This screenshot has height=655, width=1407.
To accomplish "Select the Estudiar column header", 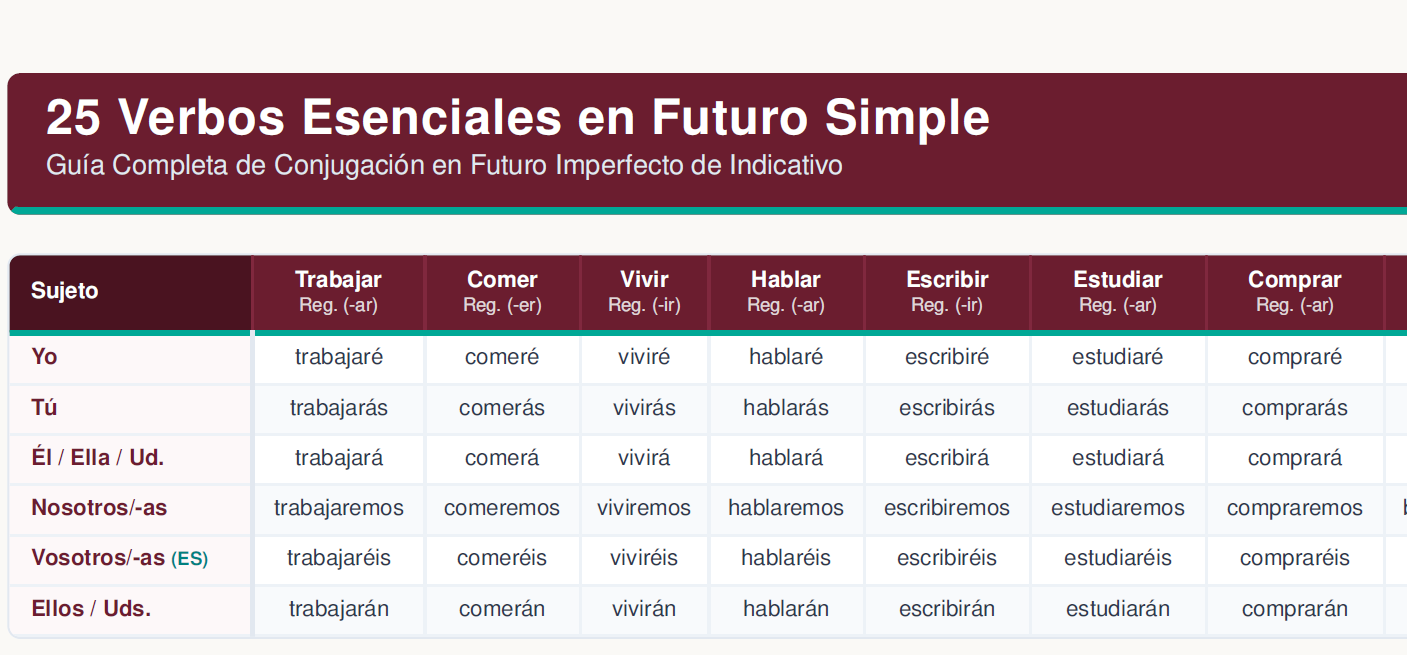I will click(x=1118, y=292).
